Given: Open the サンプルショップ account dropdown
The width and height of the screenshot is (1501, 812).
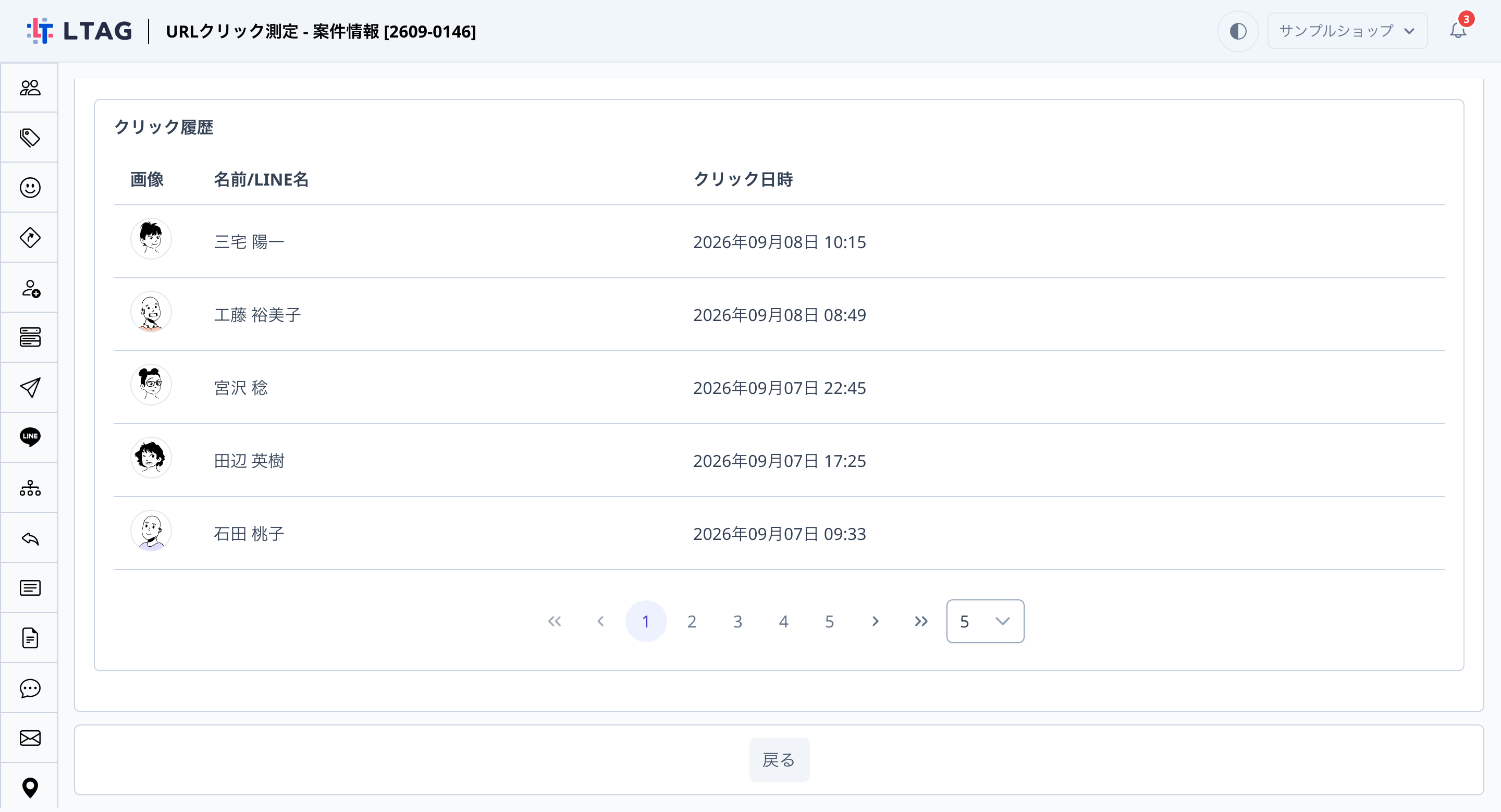Looking at the screenshot, I should click(x=1347, y=31).
